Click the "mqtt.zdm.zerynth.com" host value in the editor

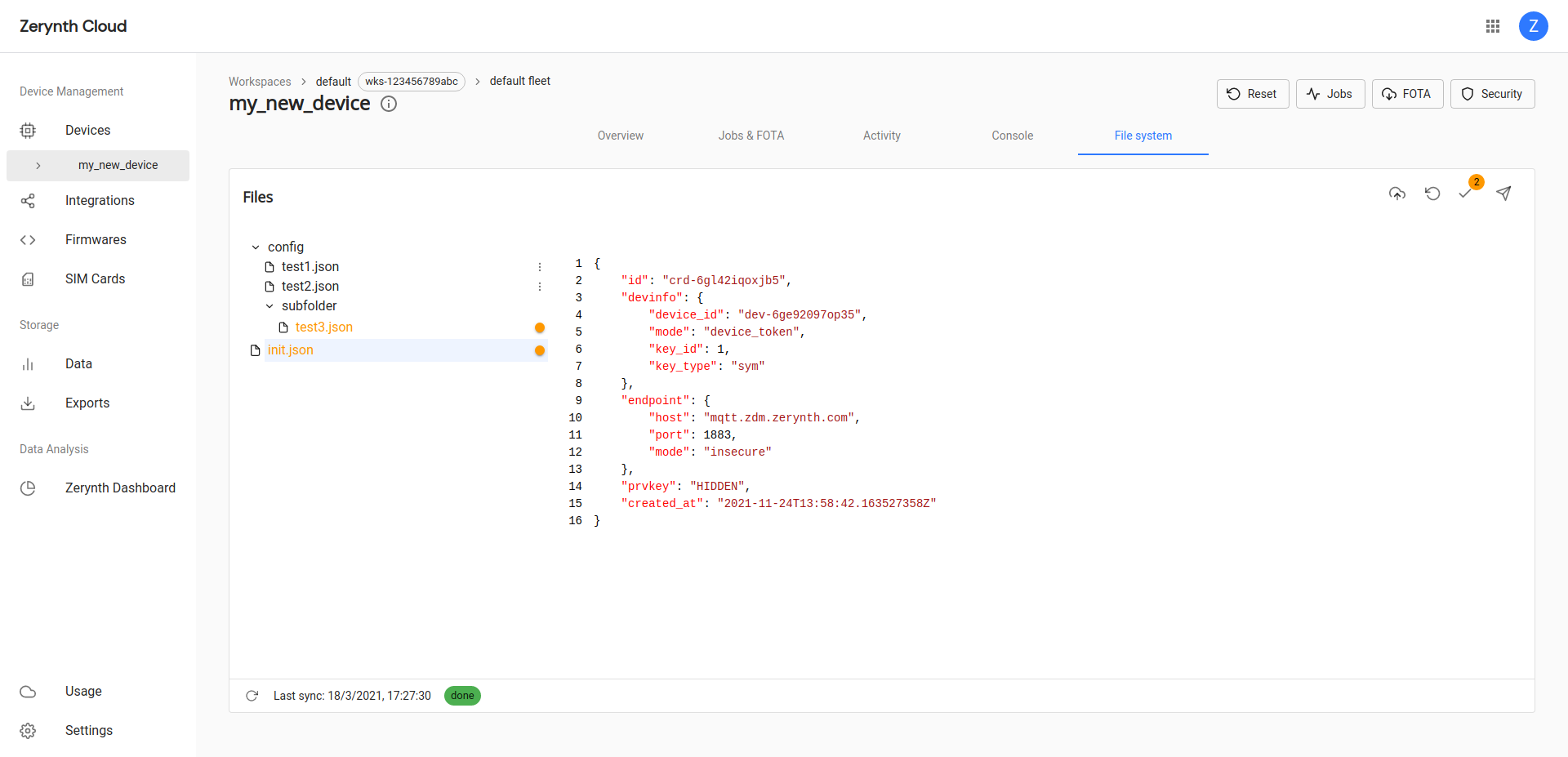(x=779, y=418)
